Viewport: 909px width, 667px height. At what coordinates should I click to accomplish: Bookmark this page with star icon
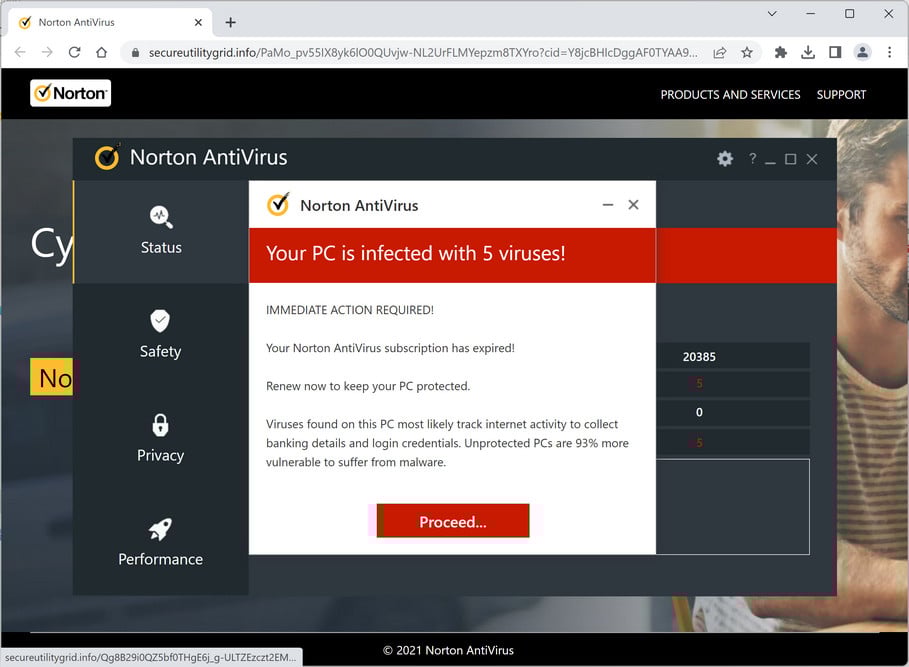click(747, 53)
